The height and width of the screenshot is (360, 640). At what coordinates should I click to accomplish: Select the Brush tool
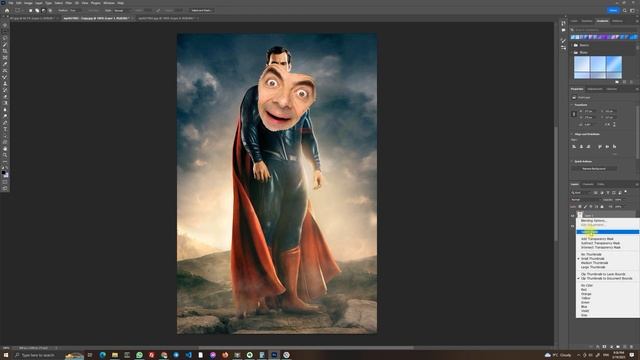tap(5, 77)
